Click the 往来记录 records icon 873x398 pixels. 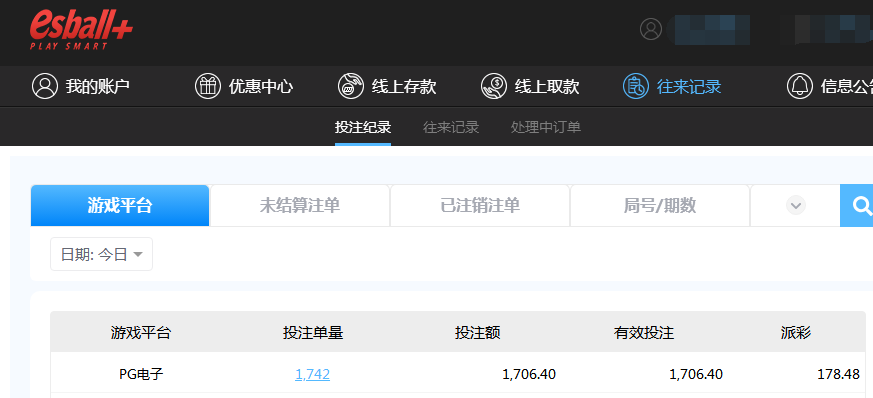pos(636,86)
